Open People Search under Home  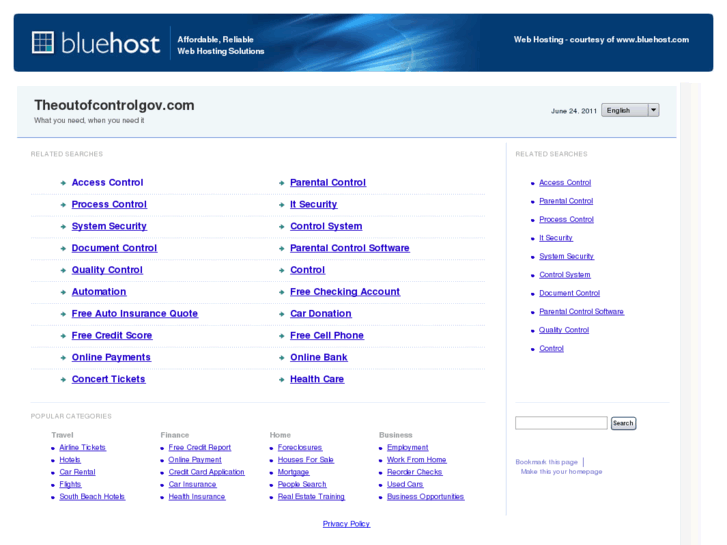point(302,484)
